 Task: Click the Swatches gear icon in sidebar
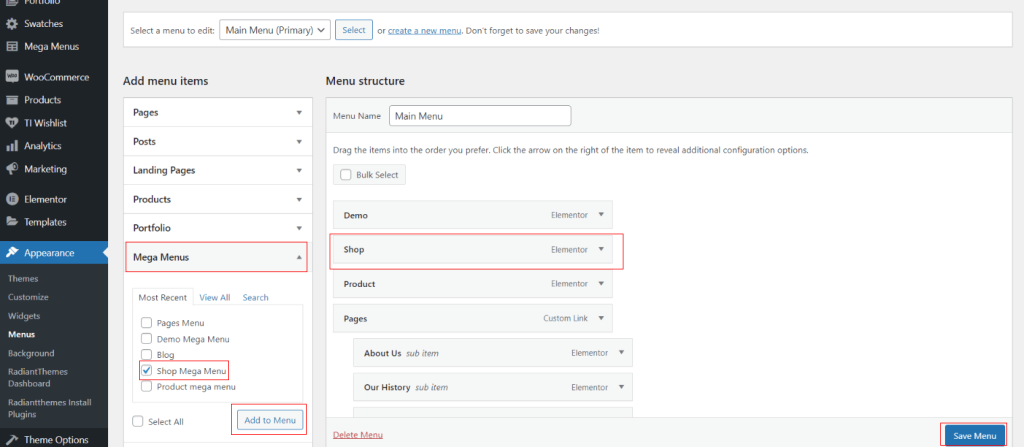11,24
